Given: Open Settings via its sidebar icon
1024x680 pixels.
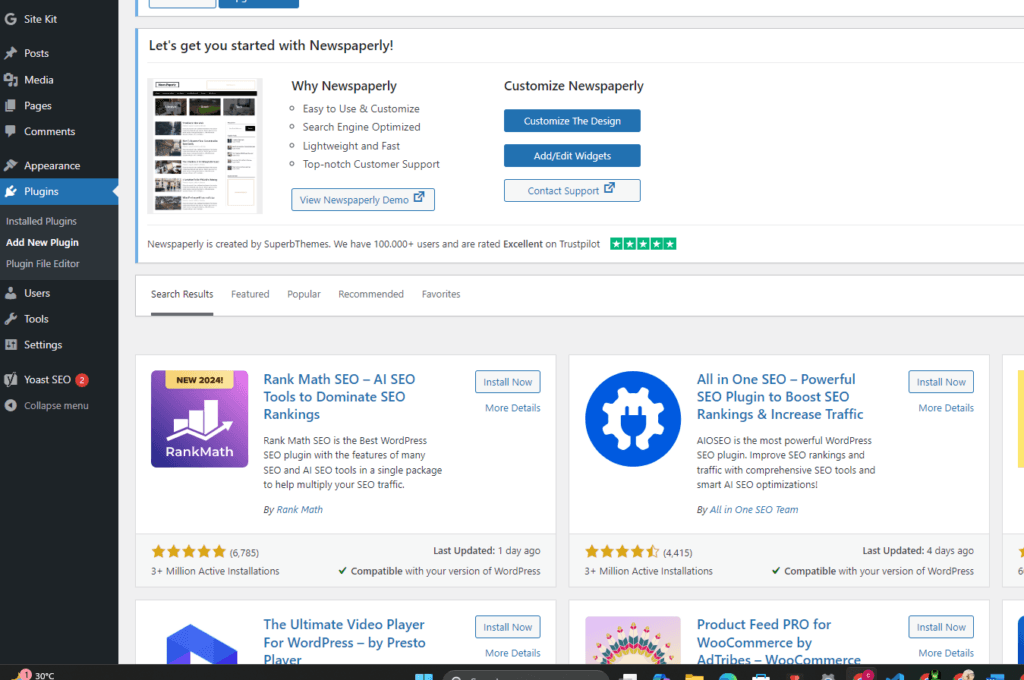Looking at the screenshot, I should point(10,345).
